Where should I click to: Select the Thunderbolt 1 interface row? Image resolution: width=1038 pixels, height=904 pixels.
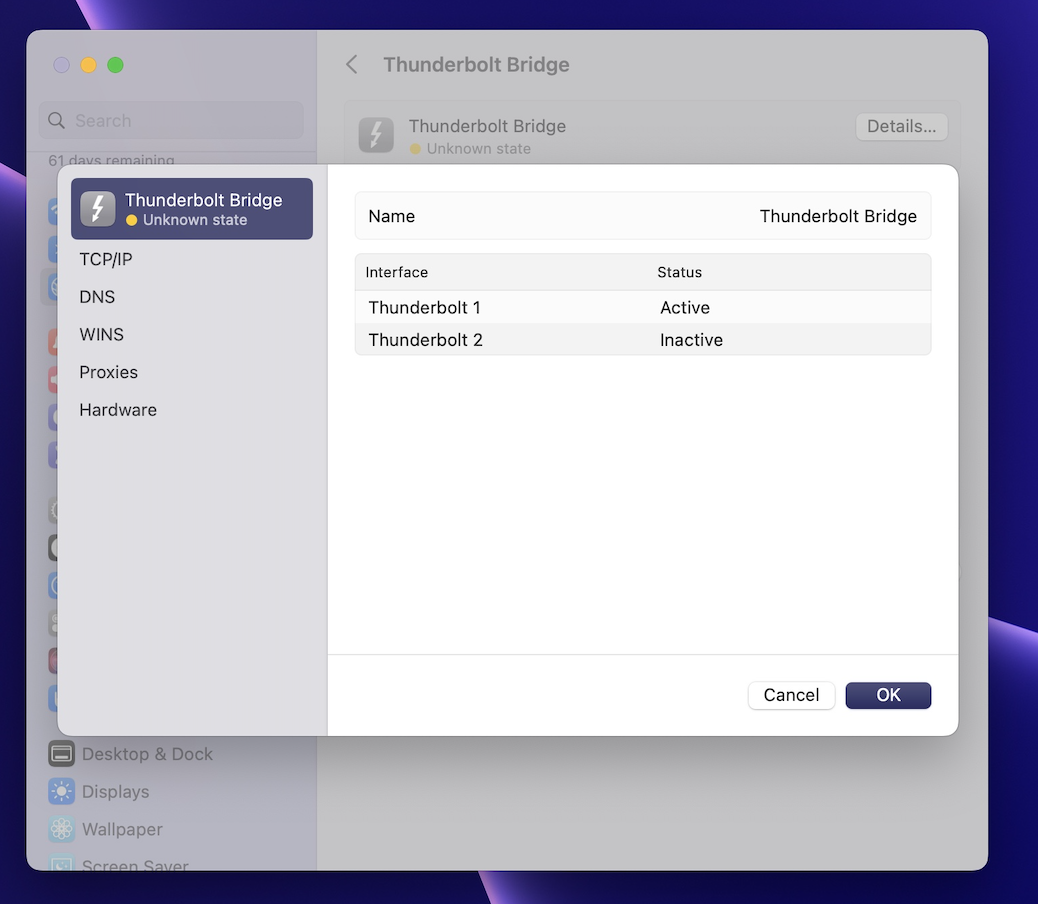[643, 307]
